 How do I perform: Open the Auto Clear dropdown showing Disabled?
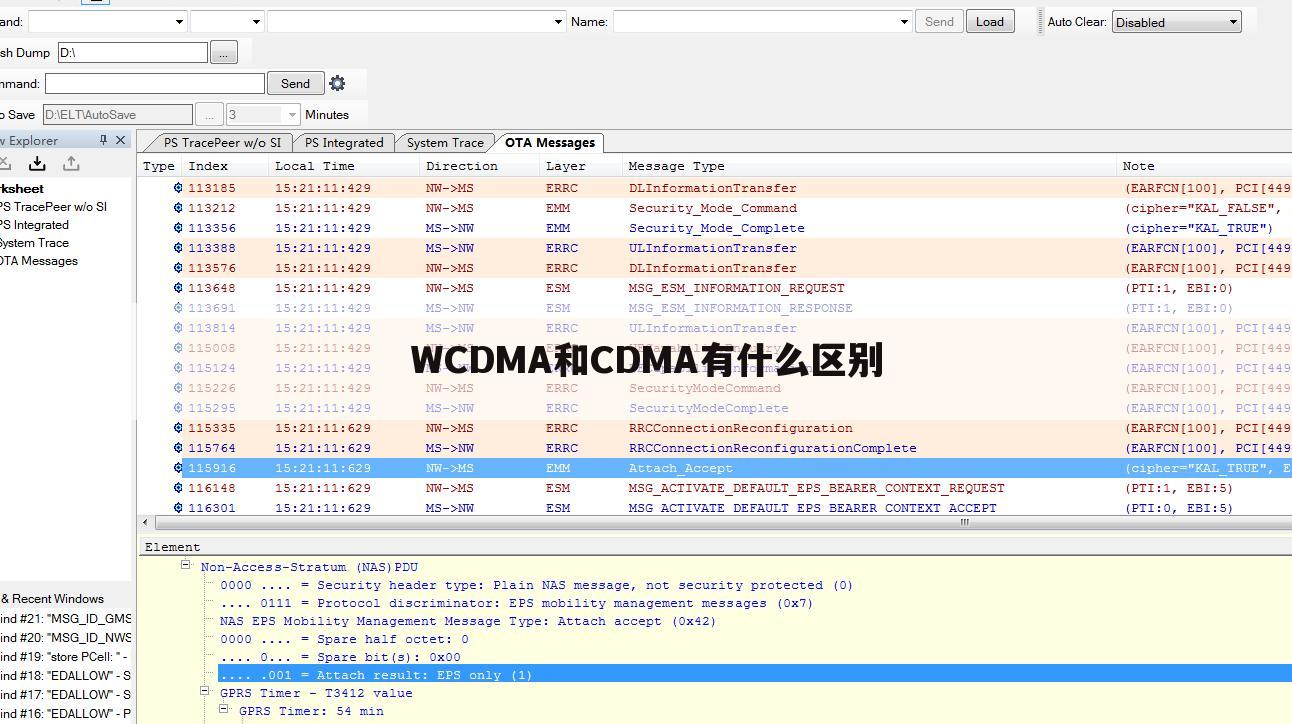(1176, 22)
